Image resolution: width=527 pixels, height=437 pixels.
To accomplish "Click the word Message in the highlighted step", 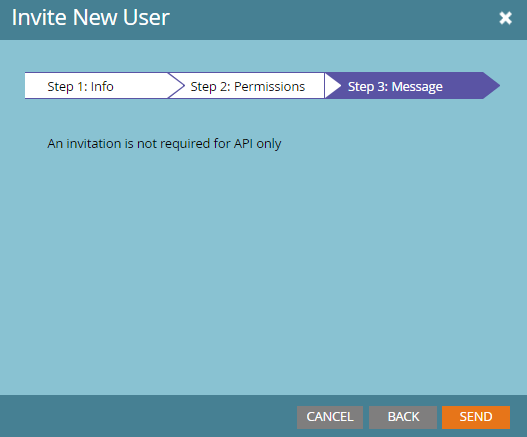I will pyautogui.click(x=417, y=87).
